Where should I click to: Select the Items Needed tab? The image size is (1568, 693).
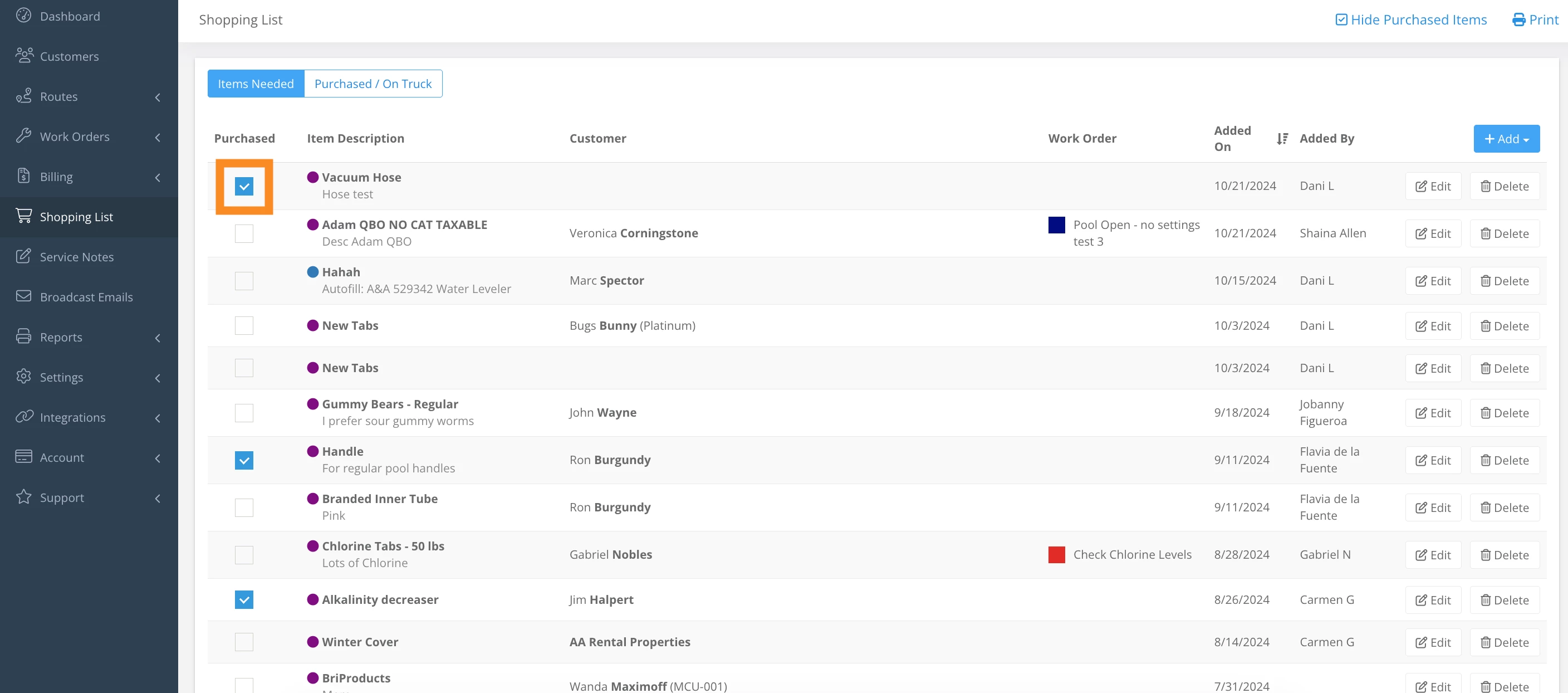coord(256,84)
